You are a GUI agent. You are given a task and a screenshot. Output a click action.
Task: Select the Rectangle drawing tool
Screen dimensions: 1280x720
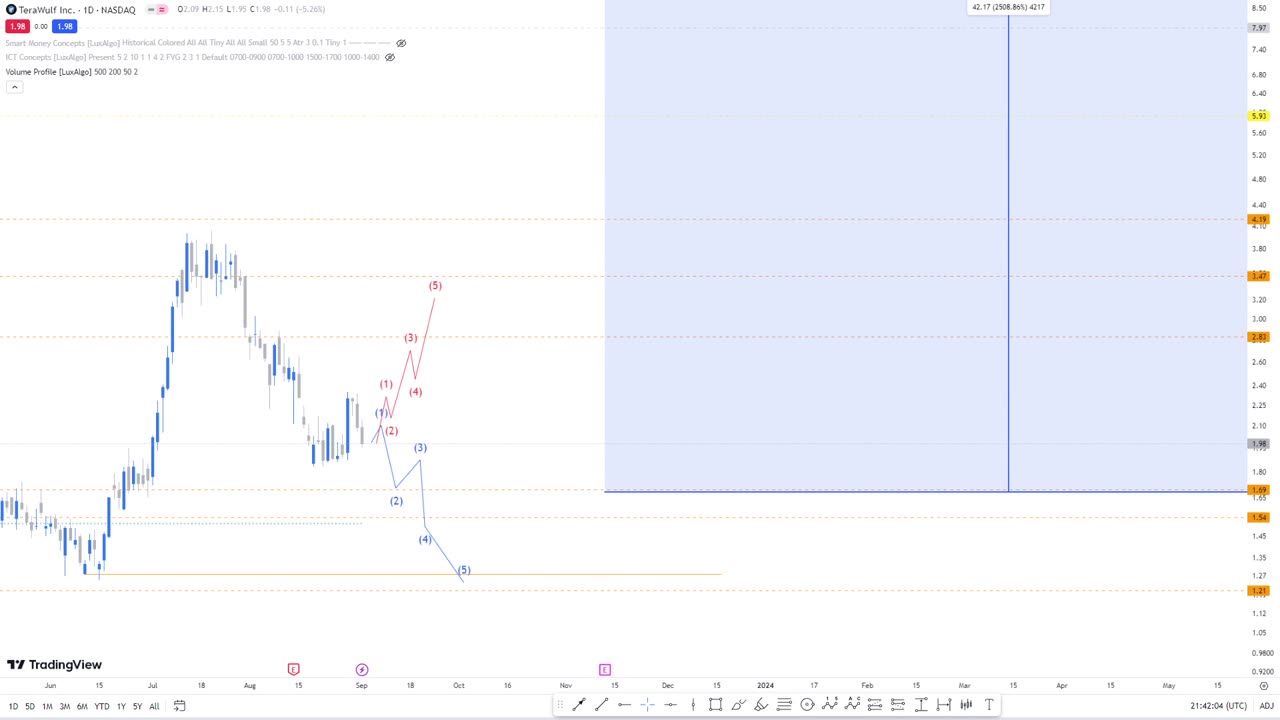pyautogui.click(x=716, y=705)
